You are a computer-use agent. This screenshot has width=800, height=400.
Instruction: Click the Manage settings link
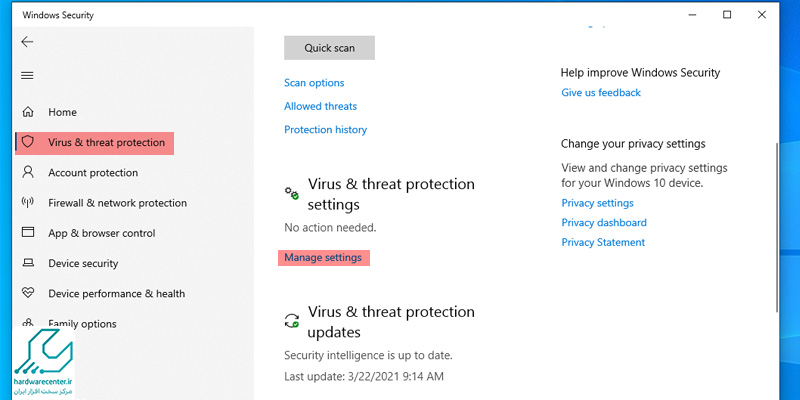point(323,257)
